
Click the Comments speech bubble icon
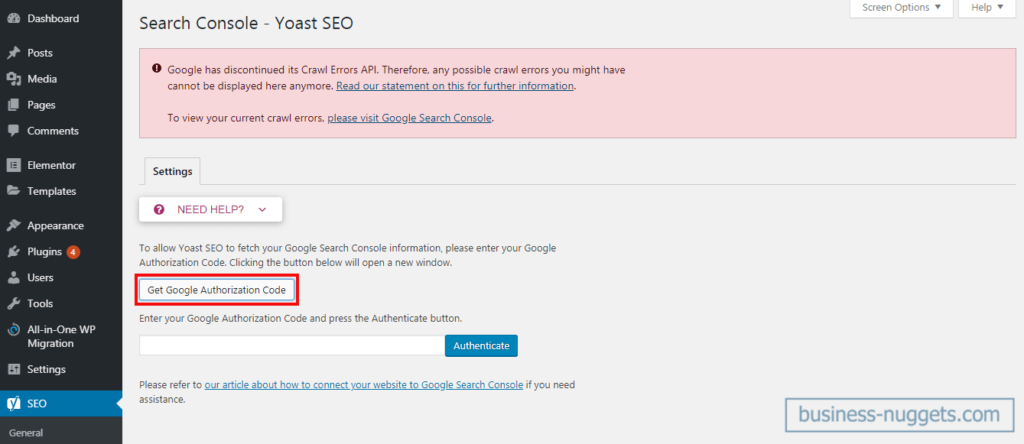[x=13, y=131]
